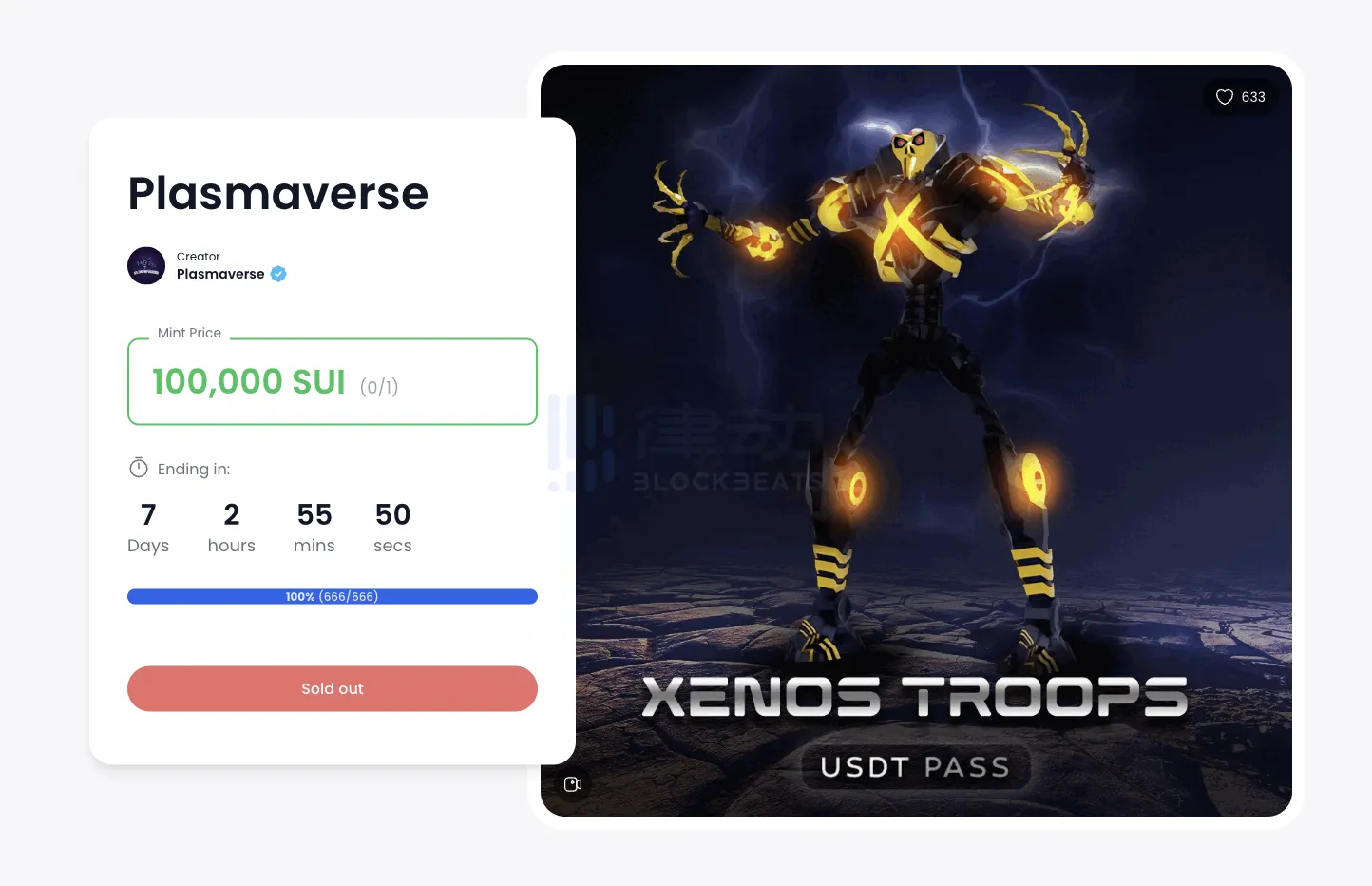Click the USDT PASS badge
1372x886 pixels.
[916, 766]
